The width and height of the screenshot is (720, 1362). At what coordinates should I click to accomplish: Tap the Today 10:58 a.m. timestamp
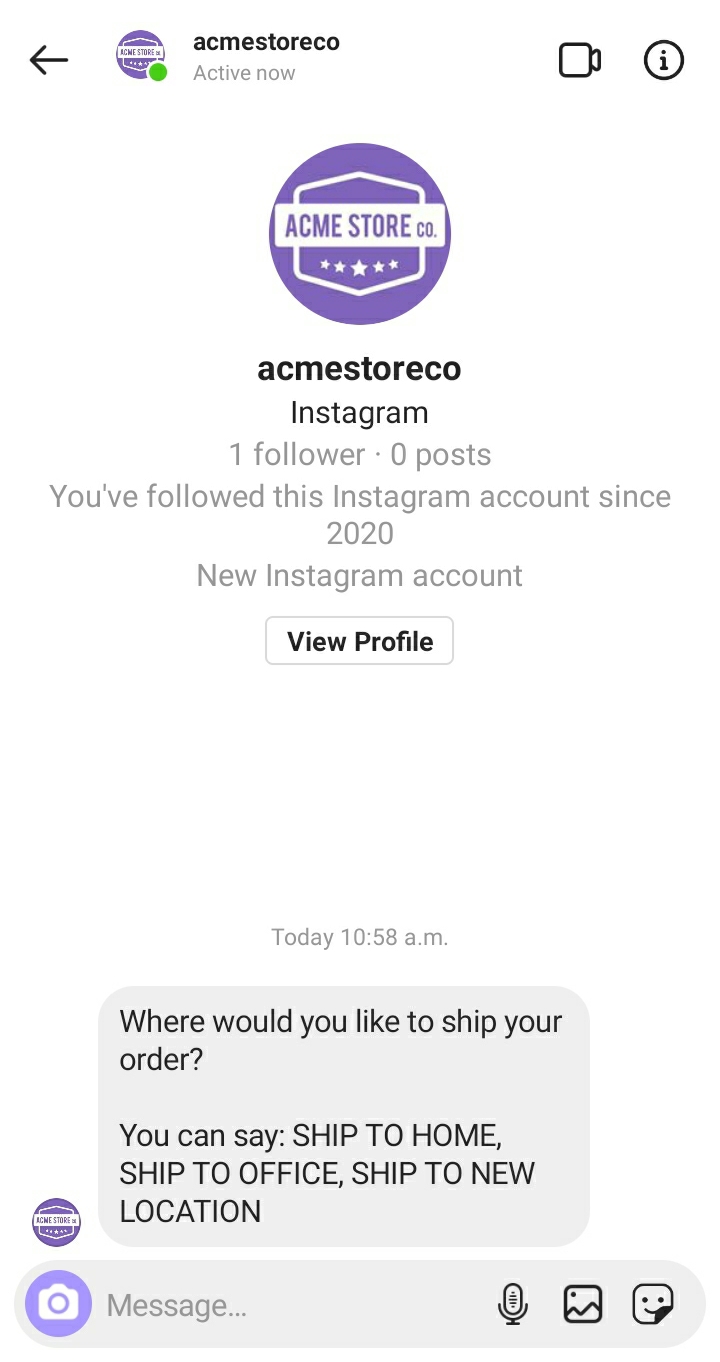tap(360, 937)
